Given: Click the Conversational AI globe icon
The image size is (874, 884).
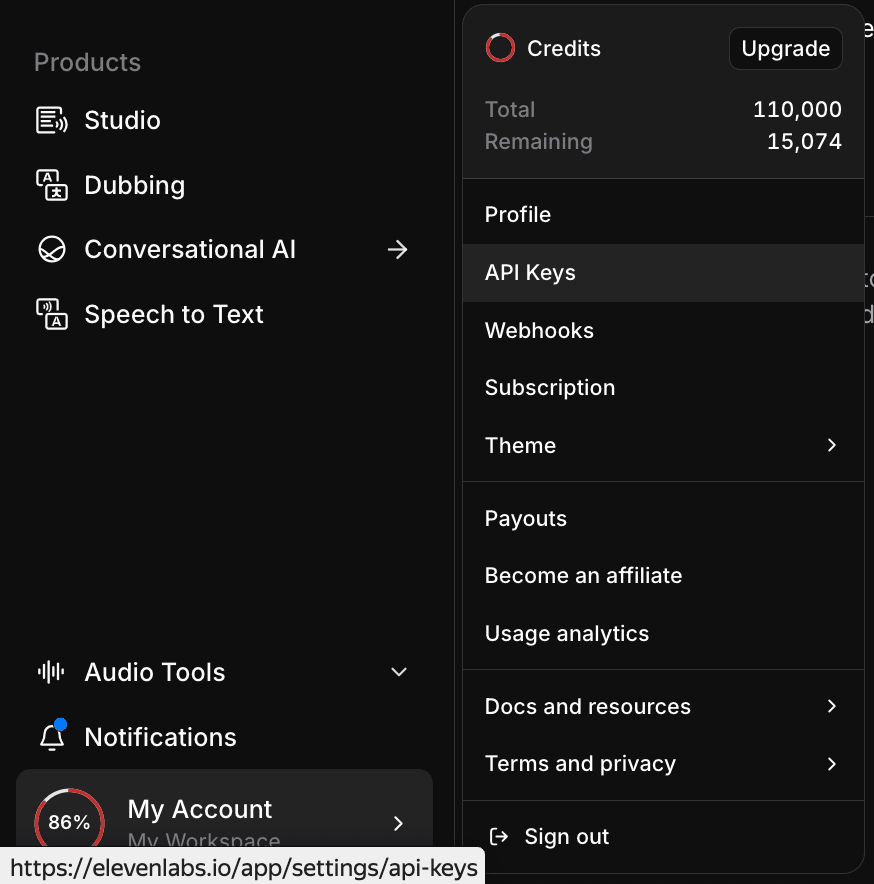Looking at the screenshot, I should pyautogui.click(x=52, y=250).
